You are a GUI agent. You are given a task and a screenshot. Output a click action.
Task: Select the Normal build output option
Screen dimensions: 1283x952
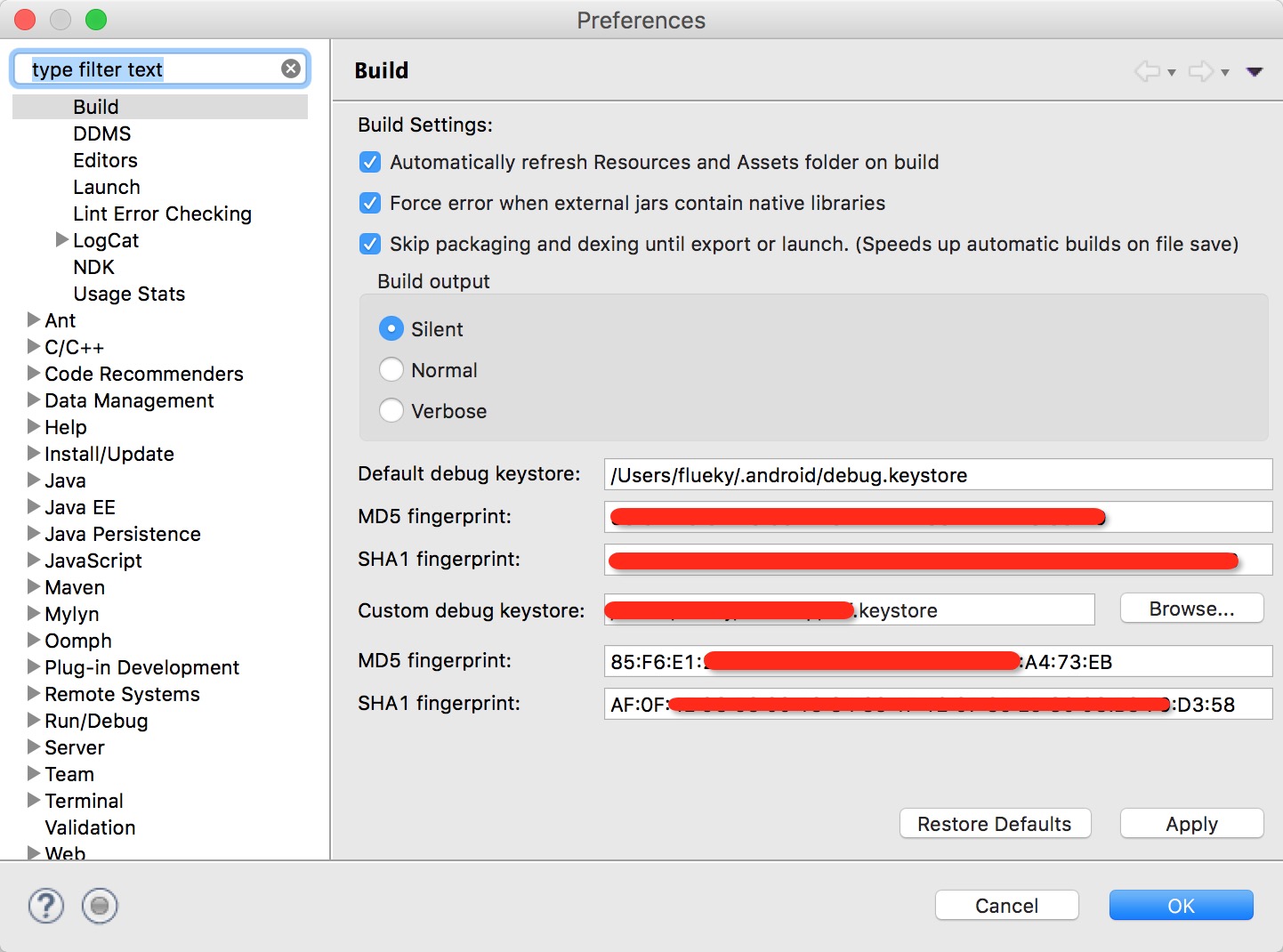[391, 369]
